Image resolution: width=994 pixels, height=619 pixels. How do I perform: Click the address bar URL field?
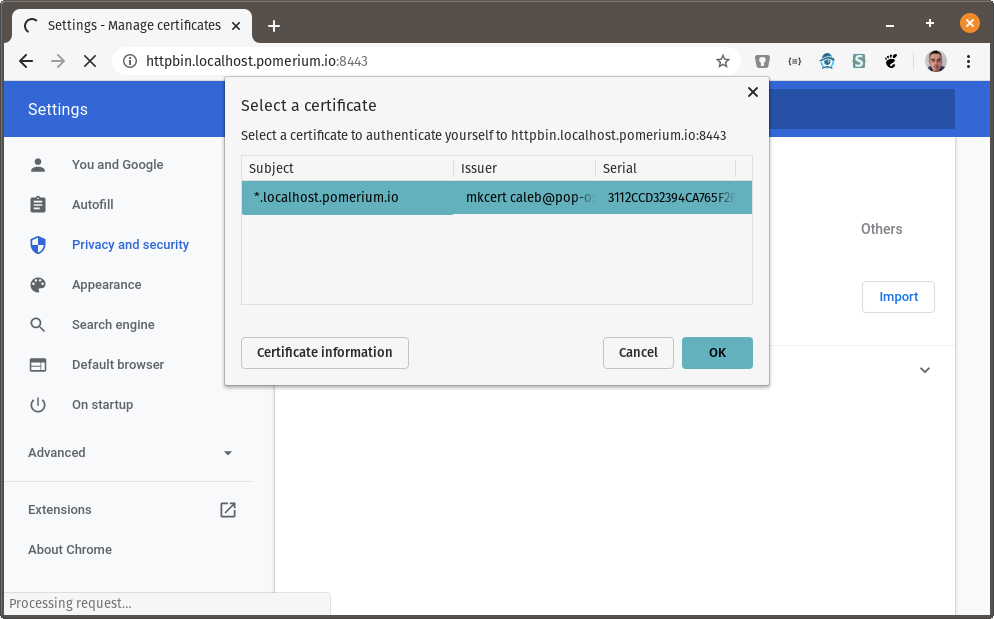pyautogui.click(x=425, y=61)
